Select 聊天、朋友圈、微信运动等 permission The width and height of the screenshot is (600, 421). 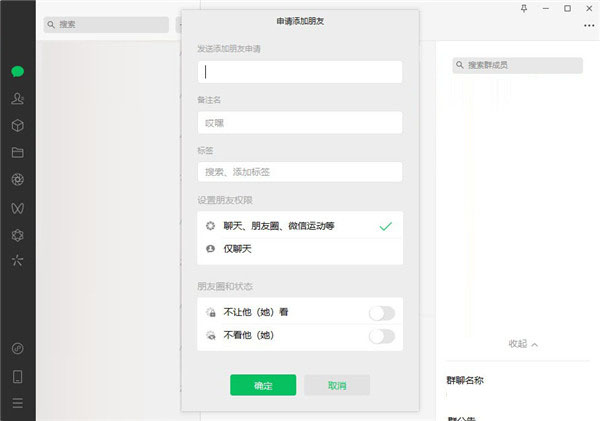(x=300, y=226)
